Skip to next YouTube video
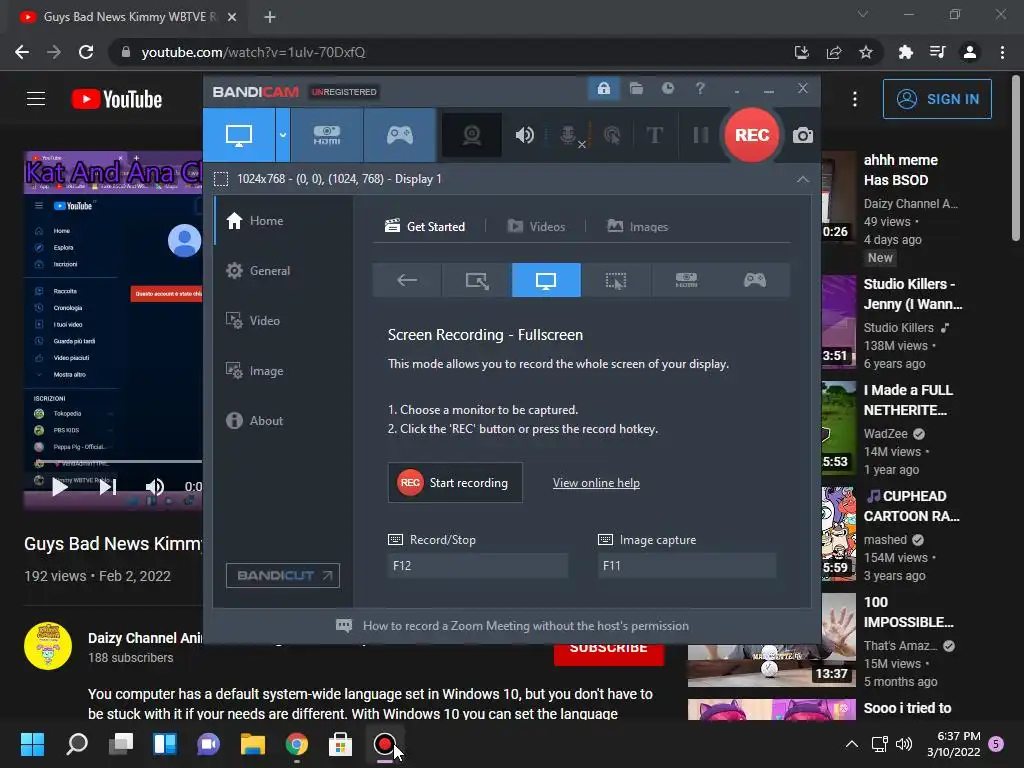Screen dimensions: 1024x768 click(108, 487)
